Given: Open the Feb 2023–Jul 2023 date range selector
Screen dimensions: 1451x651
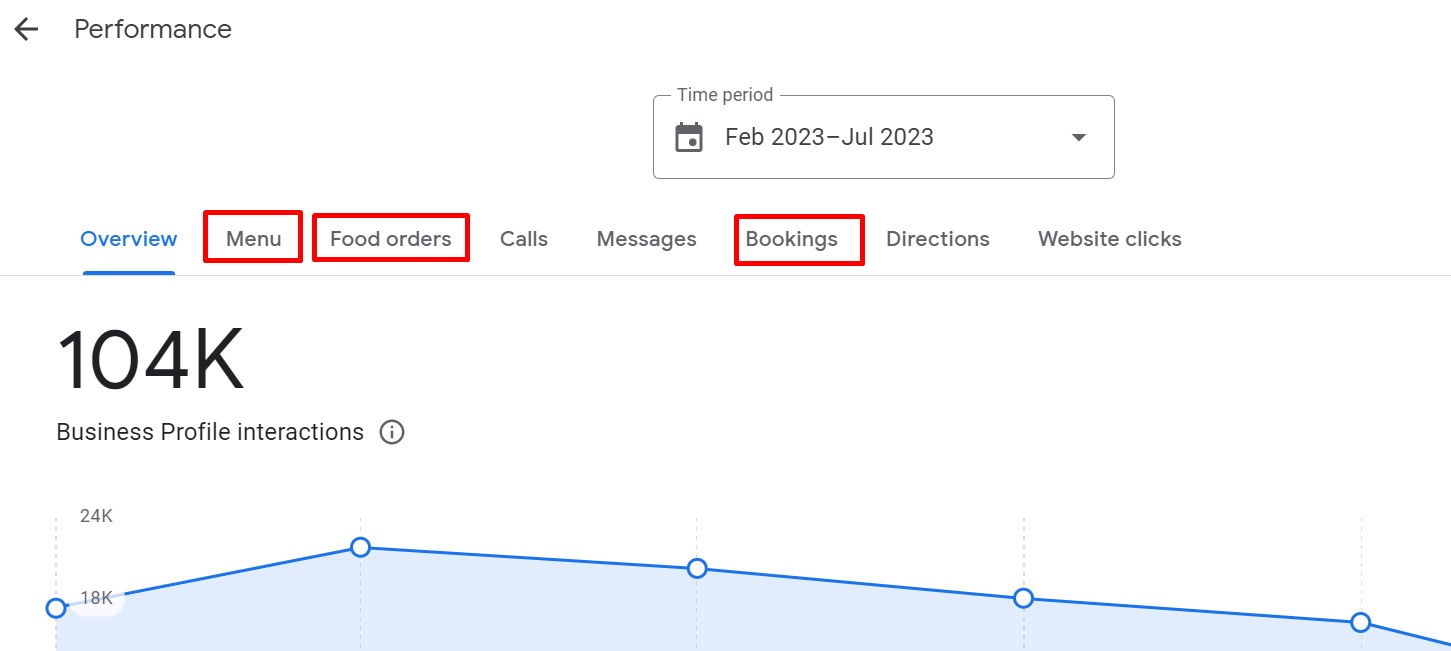Looking at the screenshot, I should 829,137.
